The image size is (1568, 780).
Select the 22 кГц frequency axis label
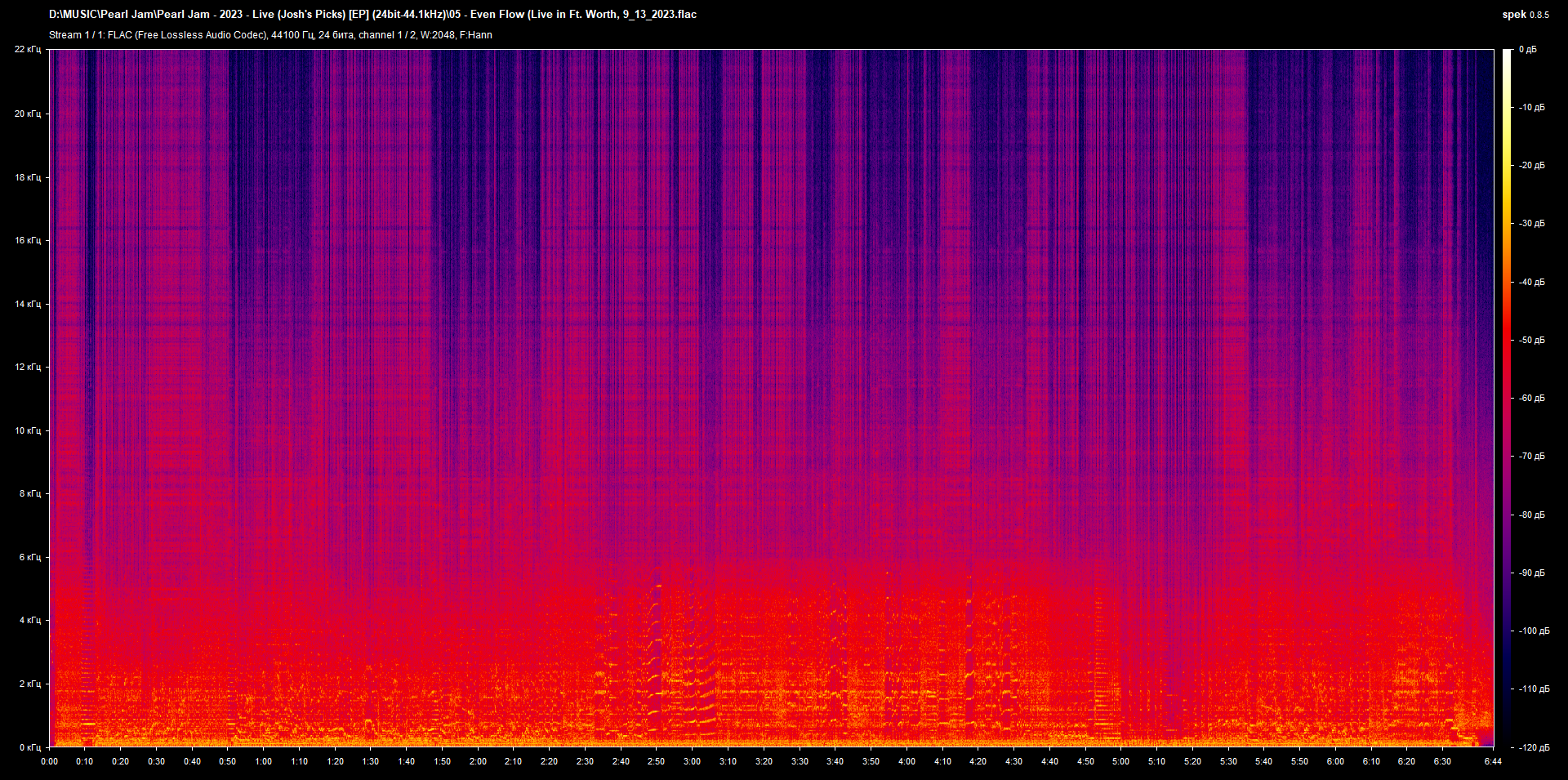[26, 49]
